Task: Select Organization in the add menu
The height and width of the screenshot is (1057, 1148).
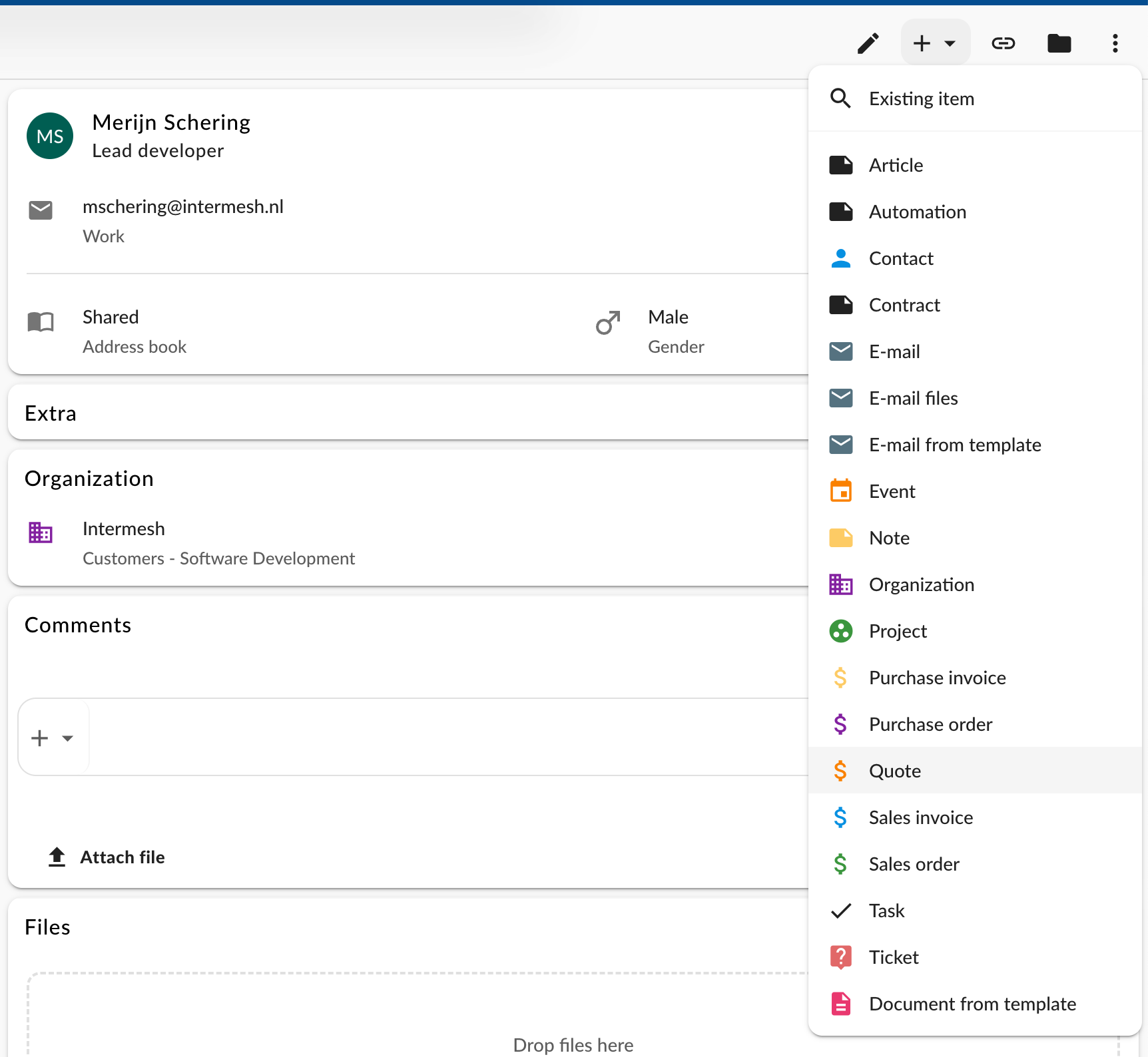Action: pos(975,584)
